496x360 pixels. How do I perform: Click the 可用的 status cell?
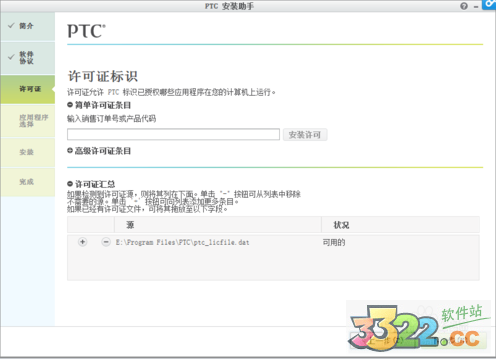[334, 242]
